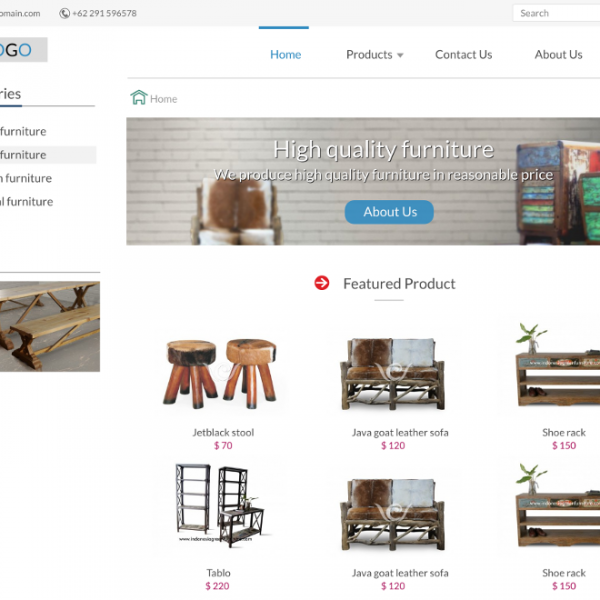The image size is (600, 600).
Task: Click the Home breadcrumb link
Action: pos(163,99)
